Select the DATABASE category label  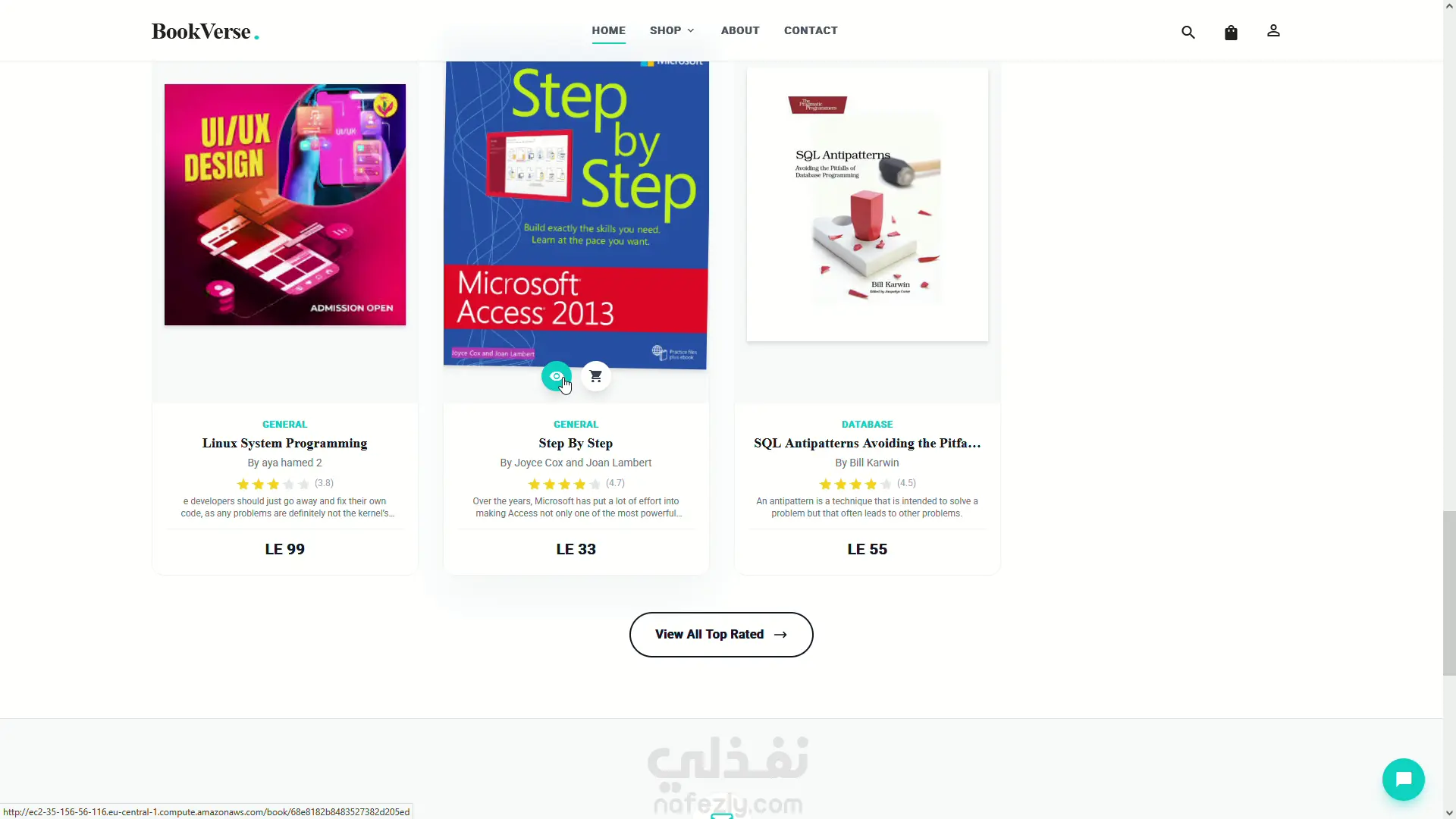pos(867,424)
